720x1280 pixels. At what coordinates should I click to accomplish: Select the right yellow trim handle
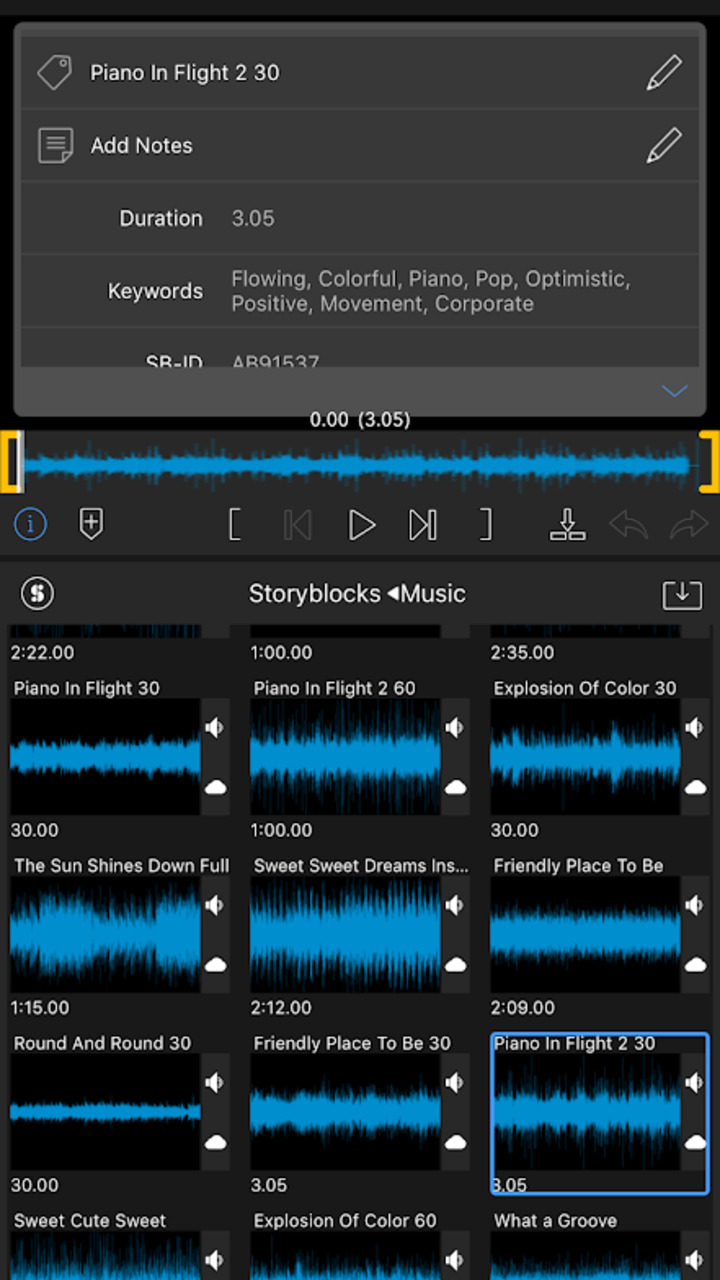pyautogui.click(x=709, y=462)
